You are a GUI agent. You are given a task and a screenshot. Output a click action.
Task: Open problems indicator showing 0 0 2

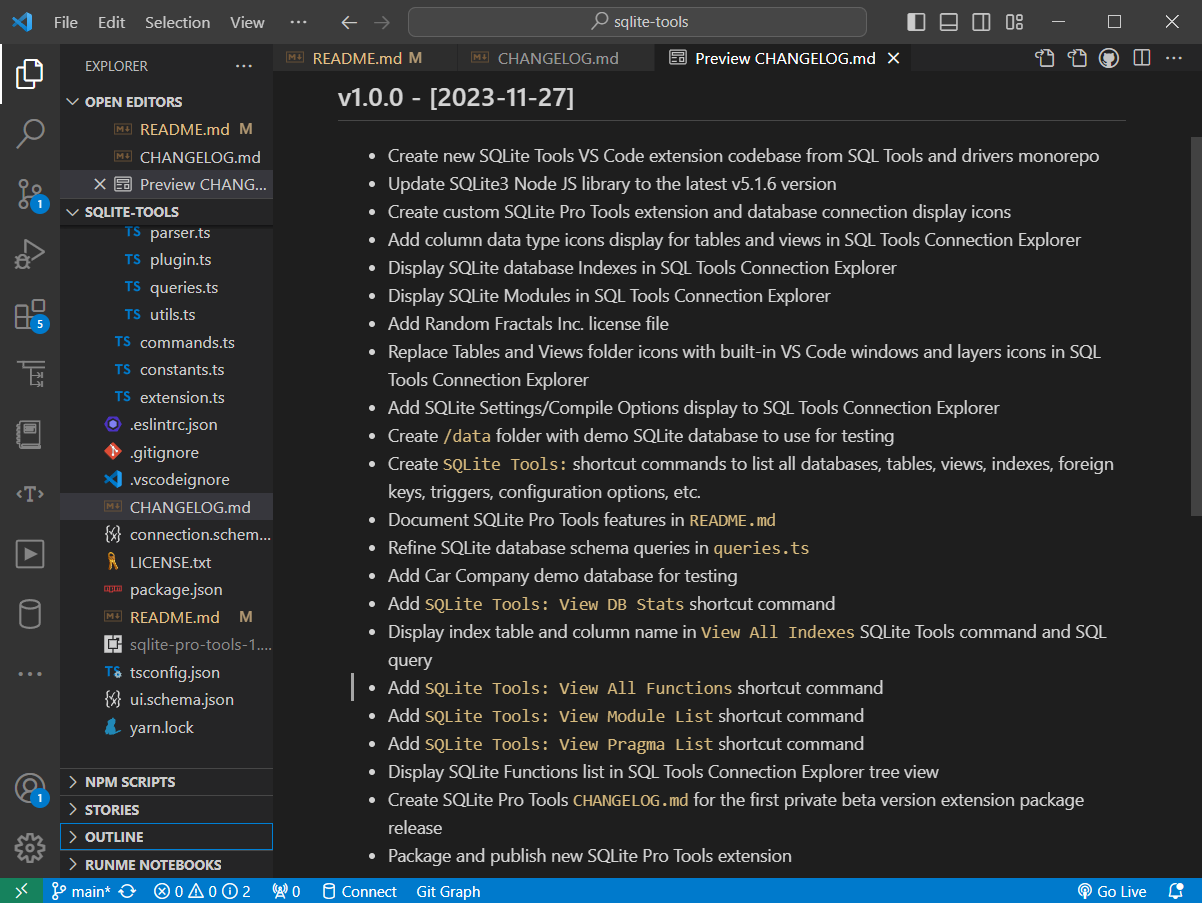click(x=202, y=891)
